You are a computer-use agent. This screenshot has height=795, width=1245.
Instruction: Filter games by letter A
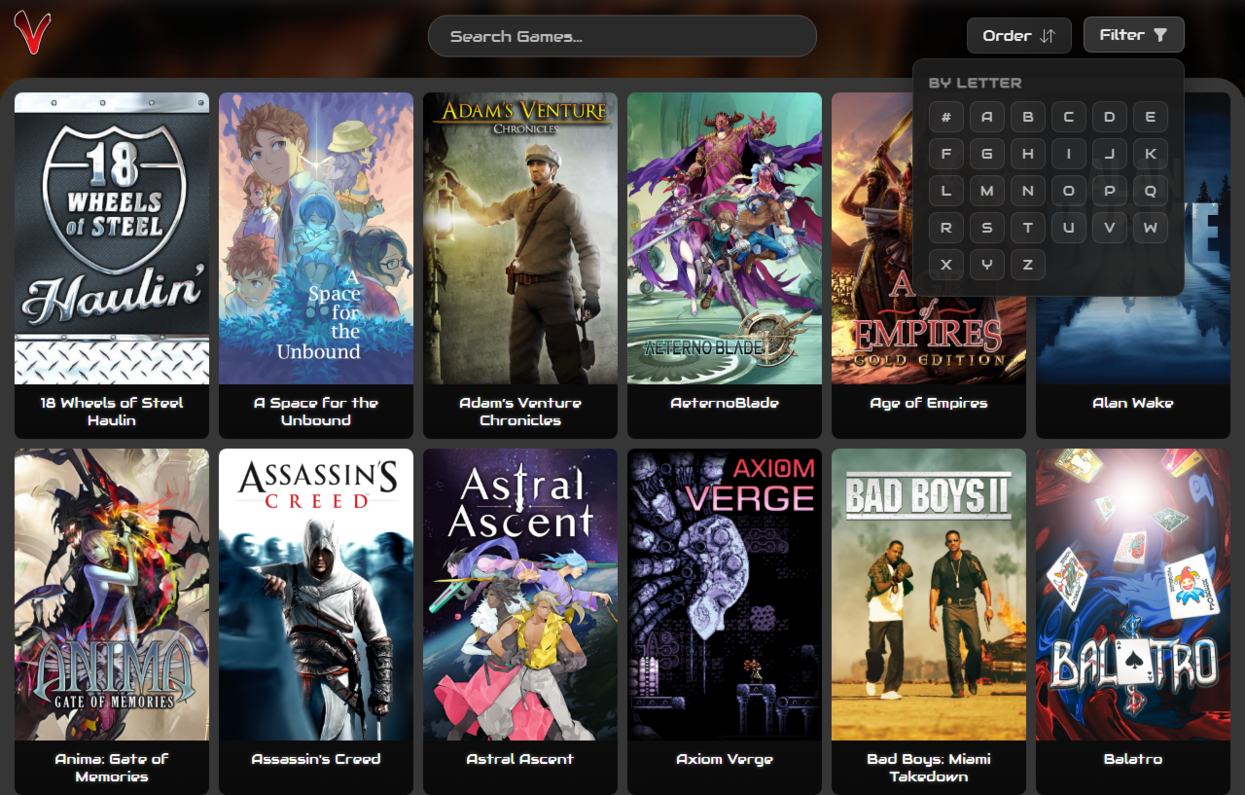pyautogui.click(x=987, y=117)
